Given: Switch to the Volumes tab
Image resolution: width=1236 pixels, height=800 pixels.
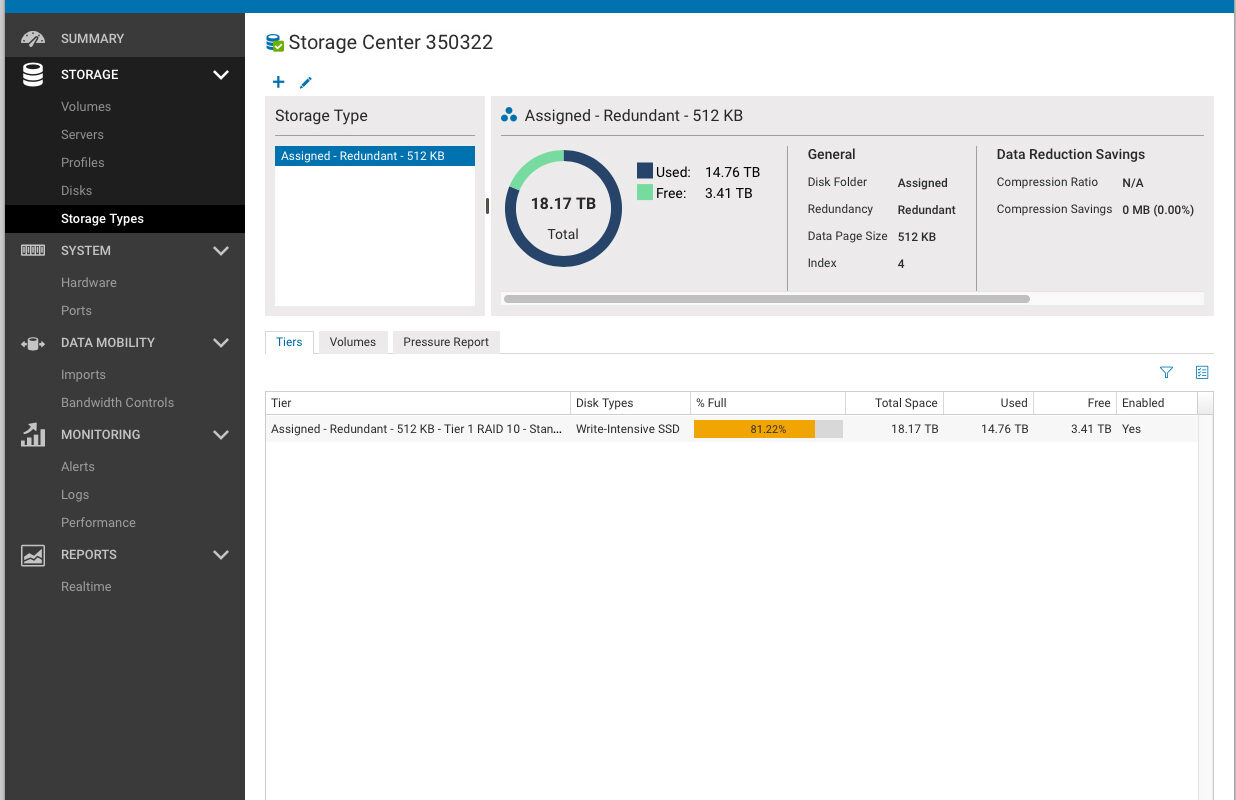Looking at the screenshot, I should click(x=353, y=342).
